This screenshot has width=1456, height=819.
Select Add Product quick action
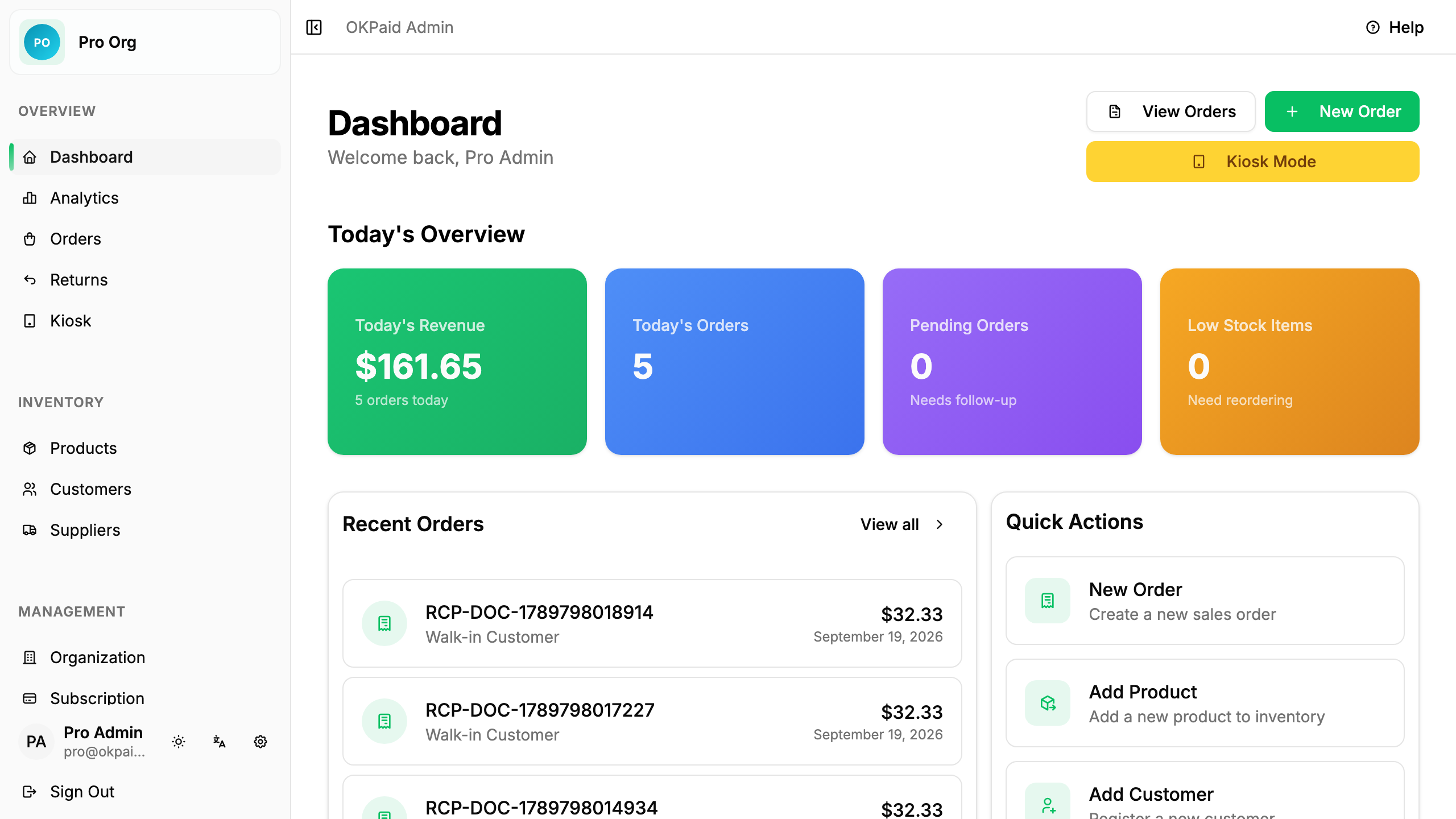[1205, 703]
